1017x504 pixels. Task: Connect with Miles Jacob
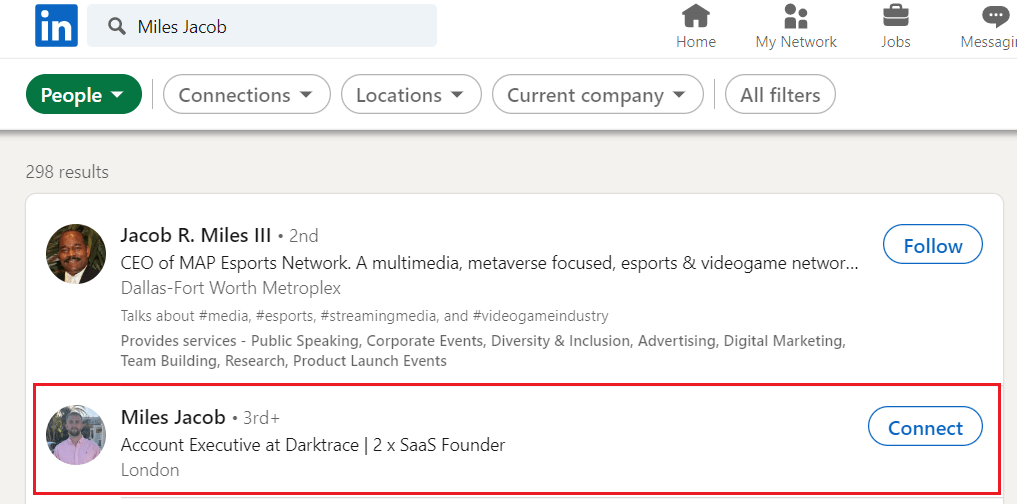(x=926, y=426)
